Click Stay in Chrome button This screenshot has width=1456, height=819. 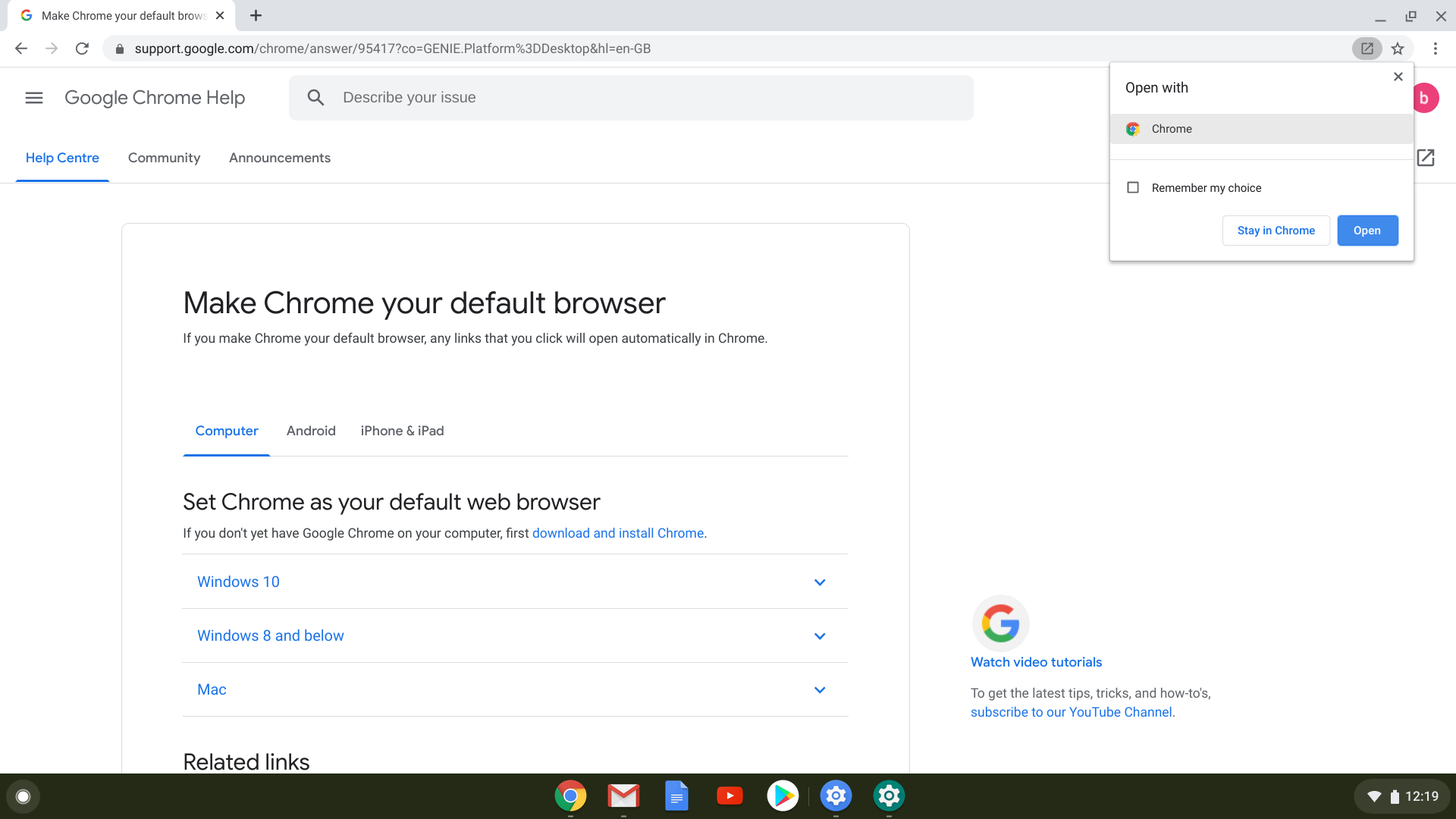[1276, 230]
